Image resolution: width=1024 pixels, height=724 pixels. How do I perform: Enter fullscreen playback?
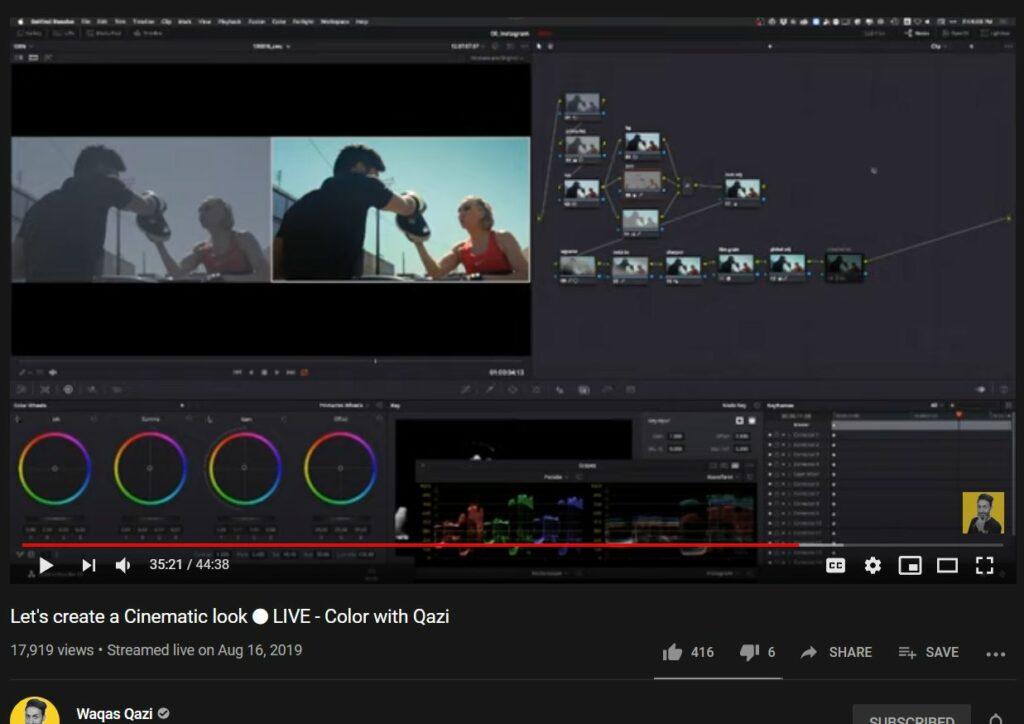point(984,566)
